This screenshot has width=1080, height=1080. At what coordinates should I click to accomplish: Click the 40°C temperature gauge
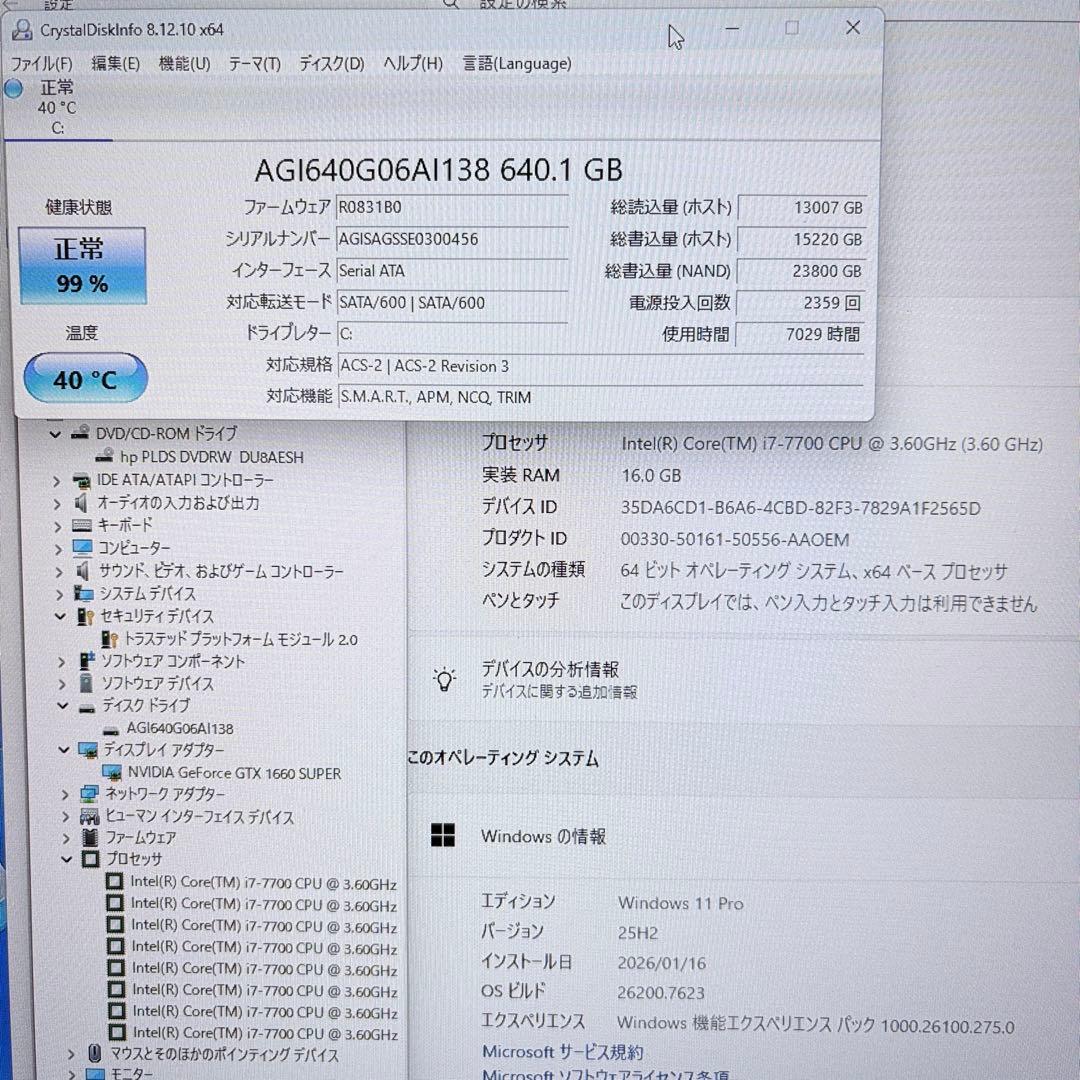coord(84,378)
